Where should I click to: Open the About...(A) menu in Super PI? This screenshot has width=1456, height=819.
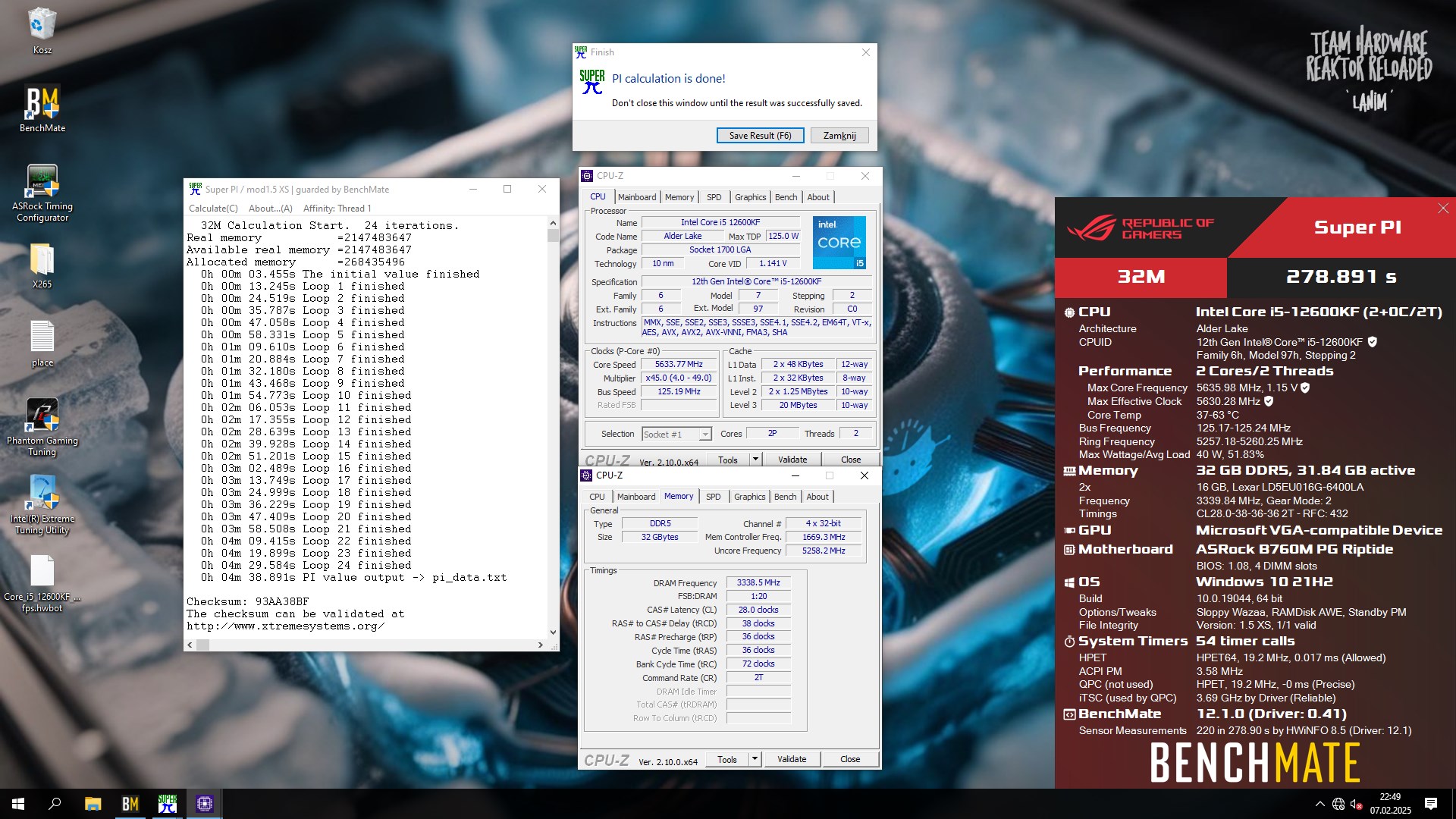click(x=270, y=209)
